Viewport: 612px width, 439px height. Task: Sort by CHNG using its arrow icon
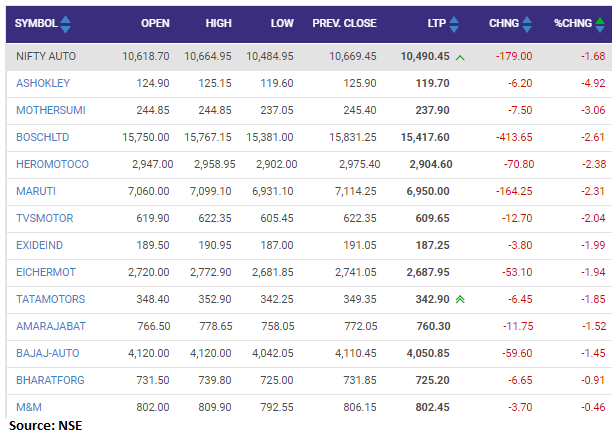526,23
